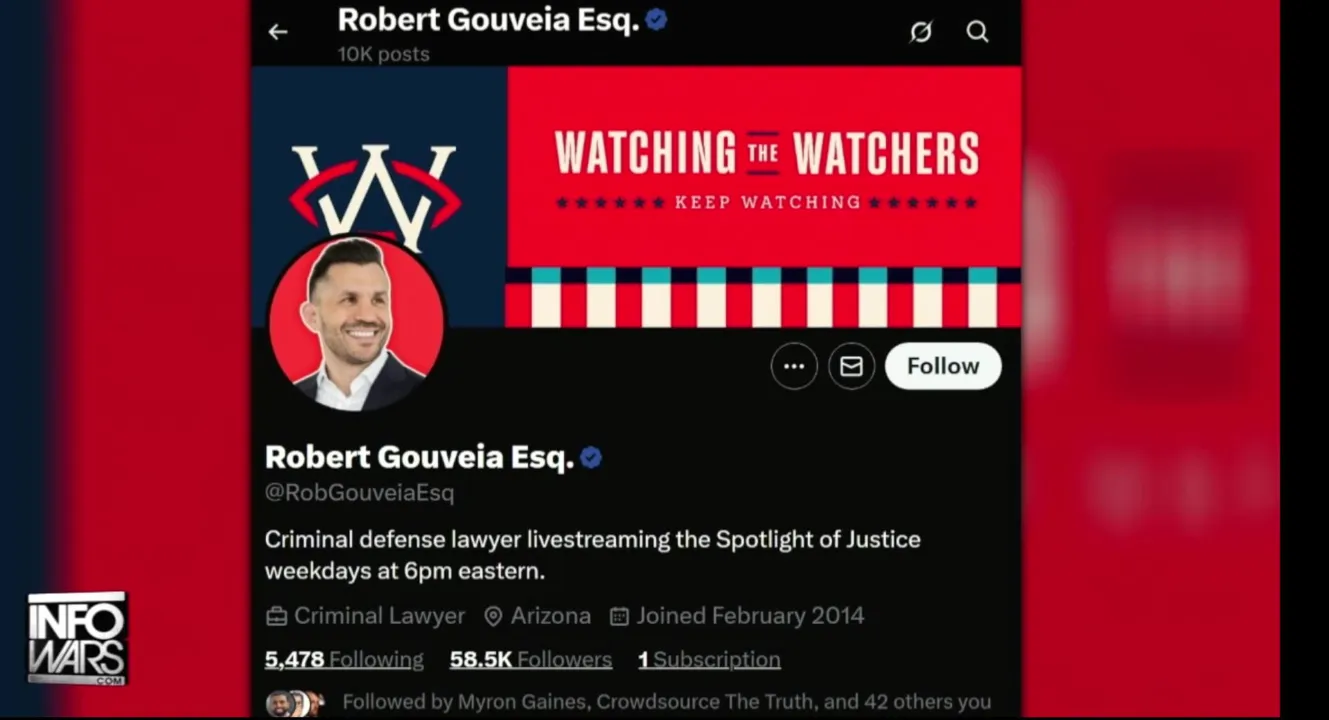Image resolution: width=1329 pixels, height=720 pixels.
Task: Click the Grok slash-circle icon in header
Action: click(921, 32)
